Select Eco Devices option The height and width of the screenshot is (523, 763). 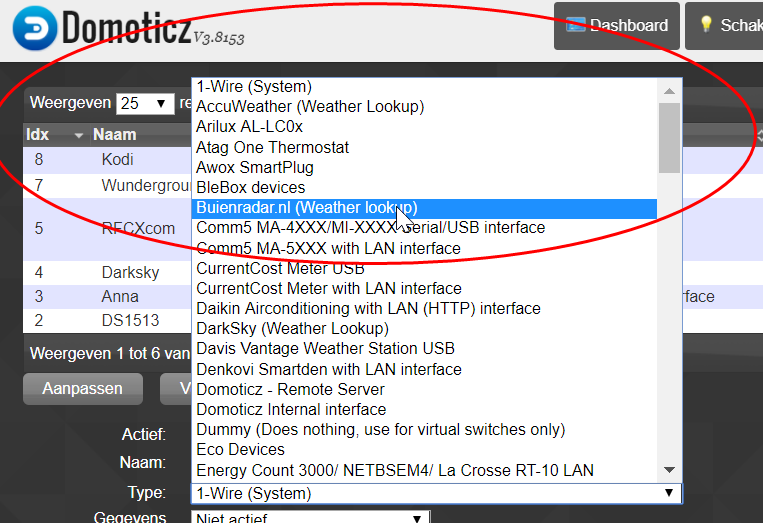tap(424, 450)
